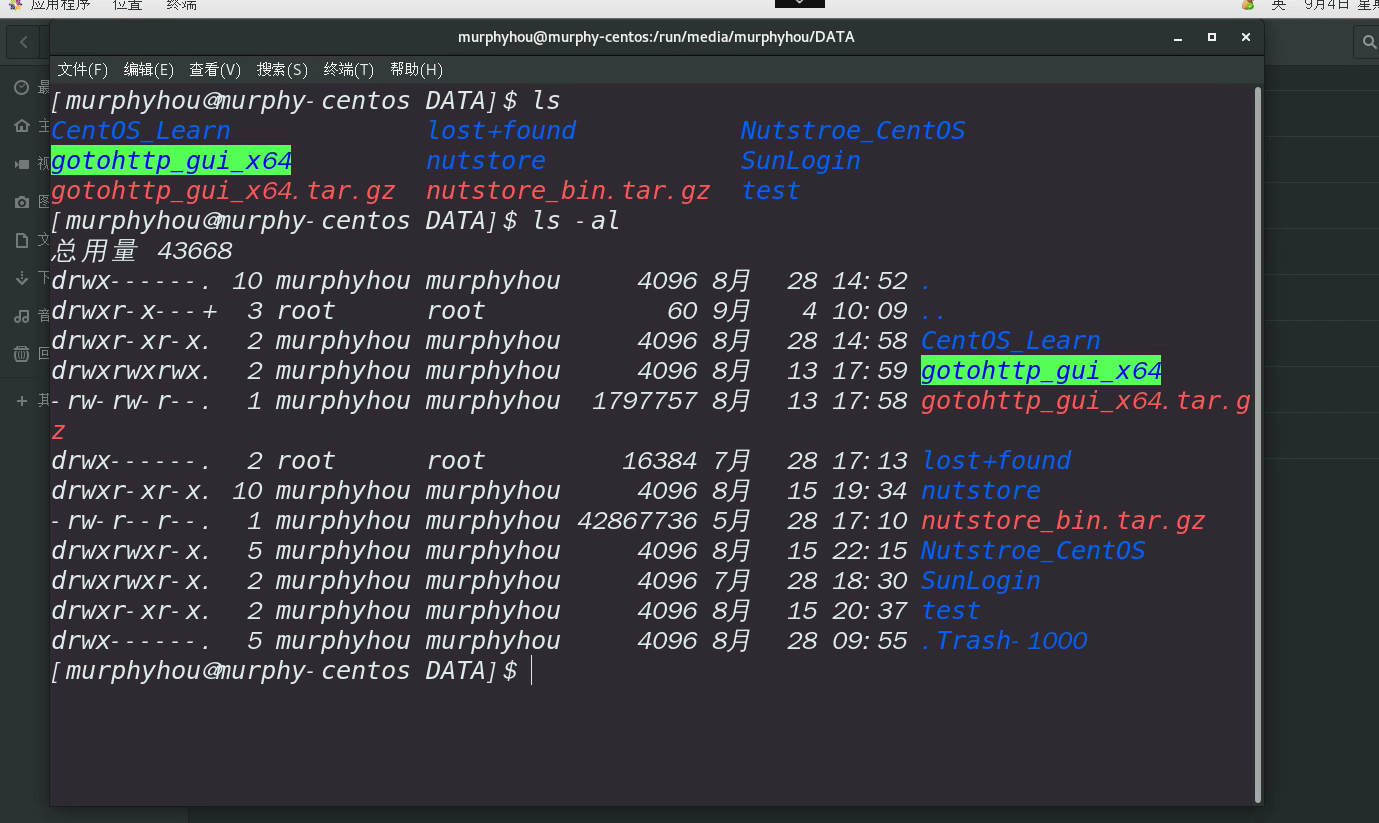
Task: Maximize the terminal window
Action: coord(1212,37)
